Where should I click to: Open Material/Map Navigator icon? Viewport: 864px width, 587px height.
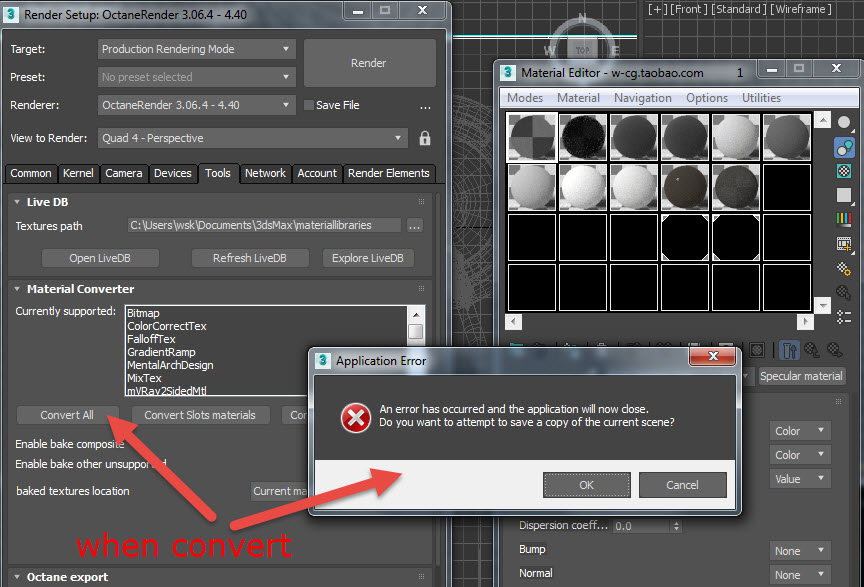(x=844, y=316)
